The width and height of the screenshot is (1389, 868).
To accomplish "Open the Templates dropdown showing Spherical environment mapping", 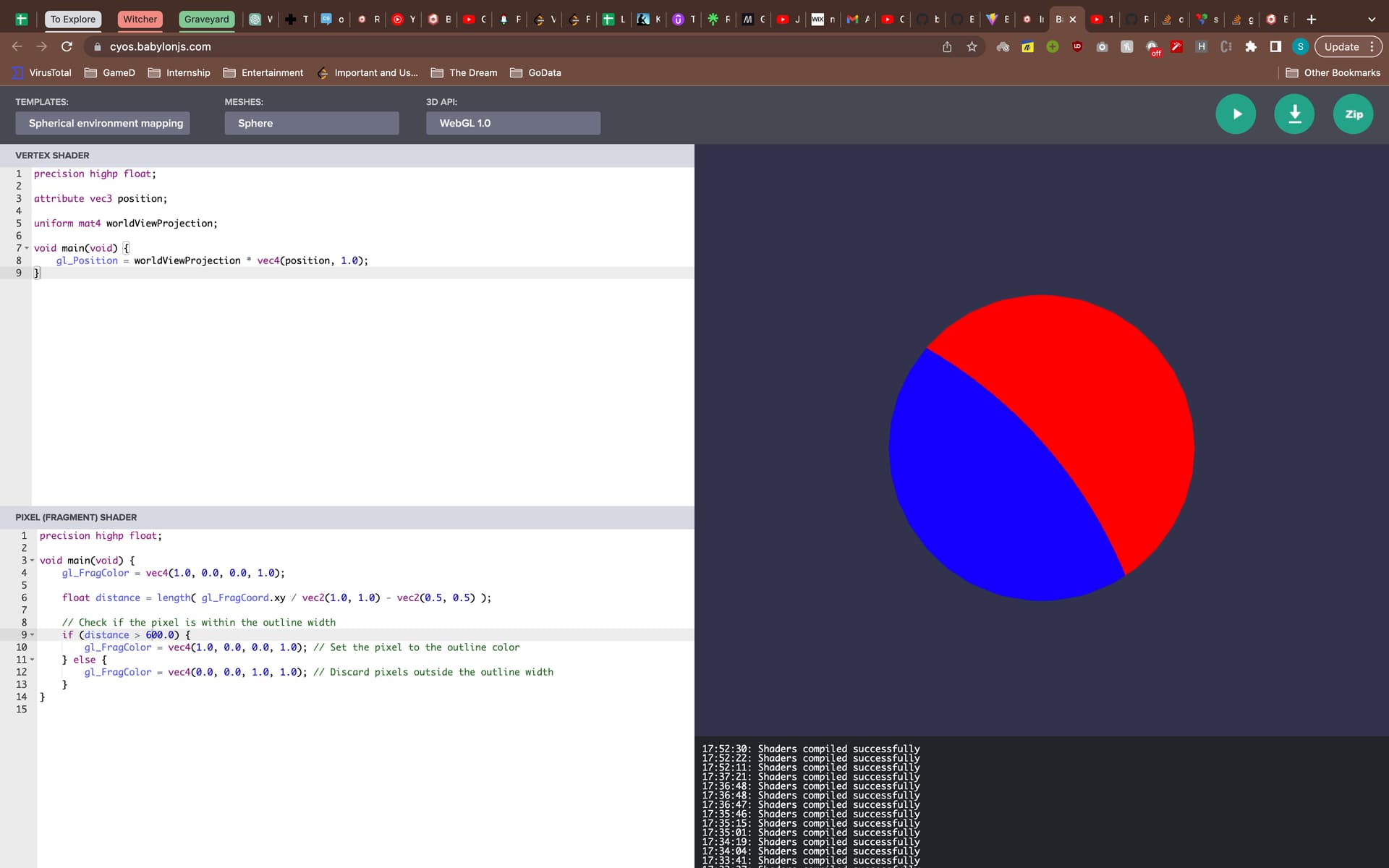I will [102, 123].
